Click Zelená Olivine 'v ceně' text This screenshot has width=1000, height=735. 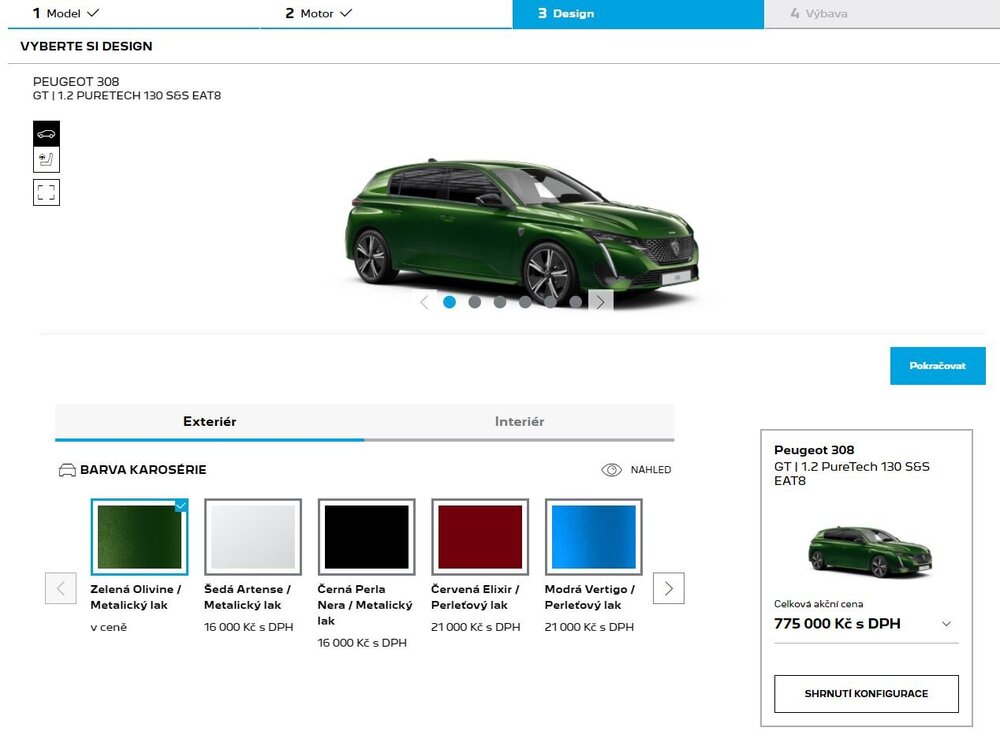pyautogui.click(x=108, y=627)
